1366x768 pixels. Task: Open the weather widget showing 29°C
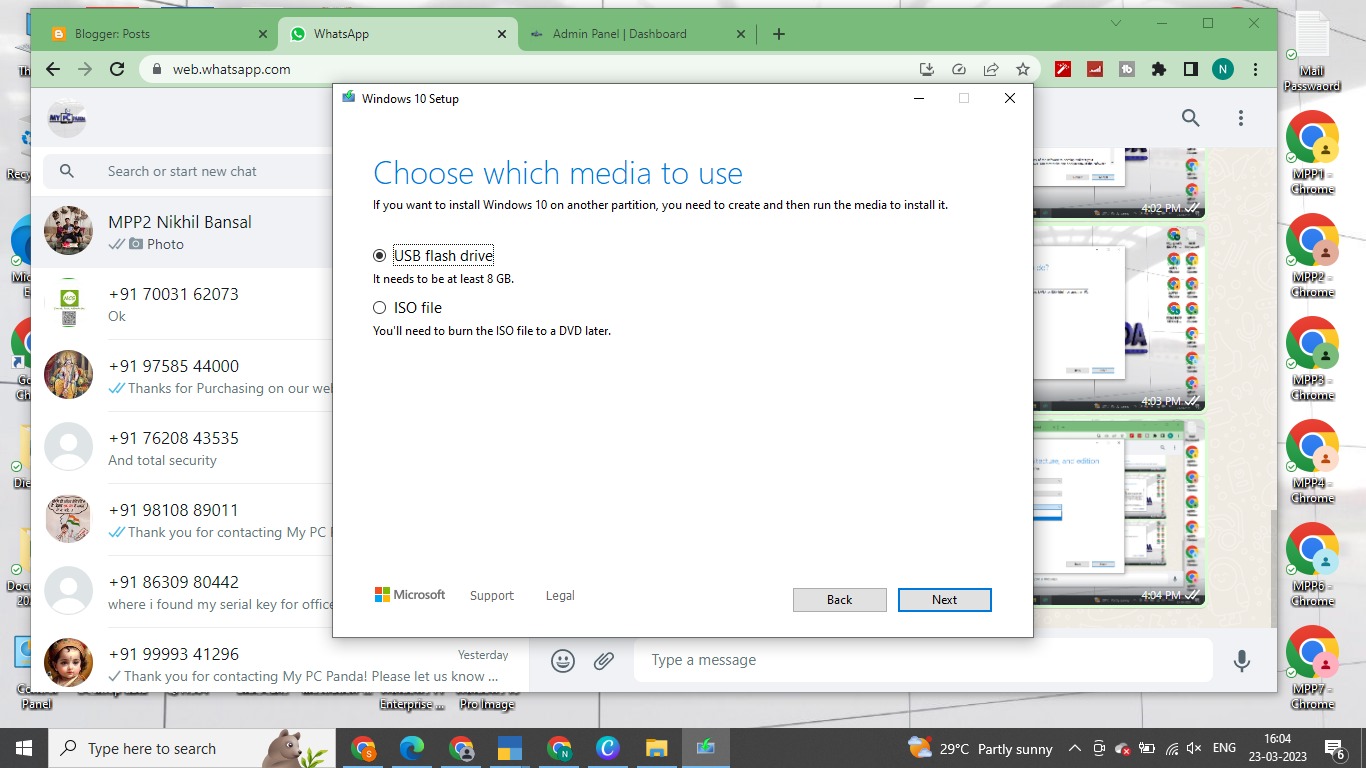980,748
